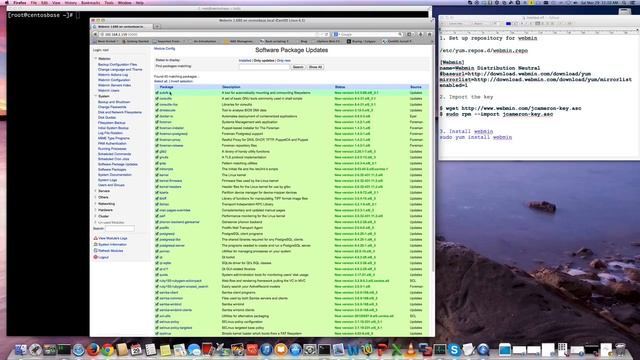Toggle the docker-io package checkbox
Image resolution: width=640 pixels, height=360 pixels.
point(157,116)
